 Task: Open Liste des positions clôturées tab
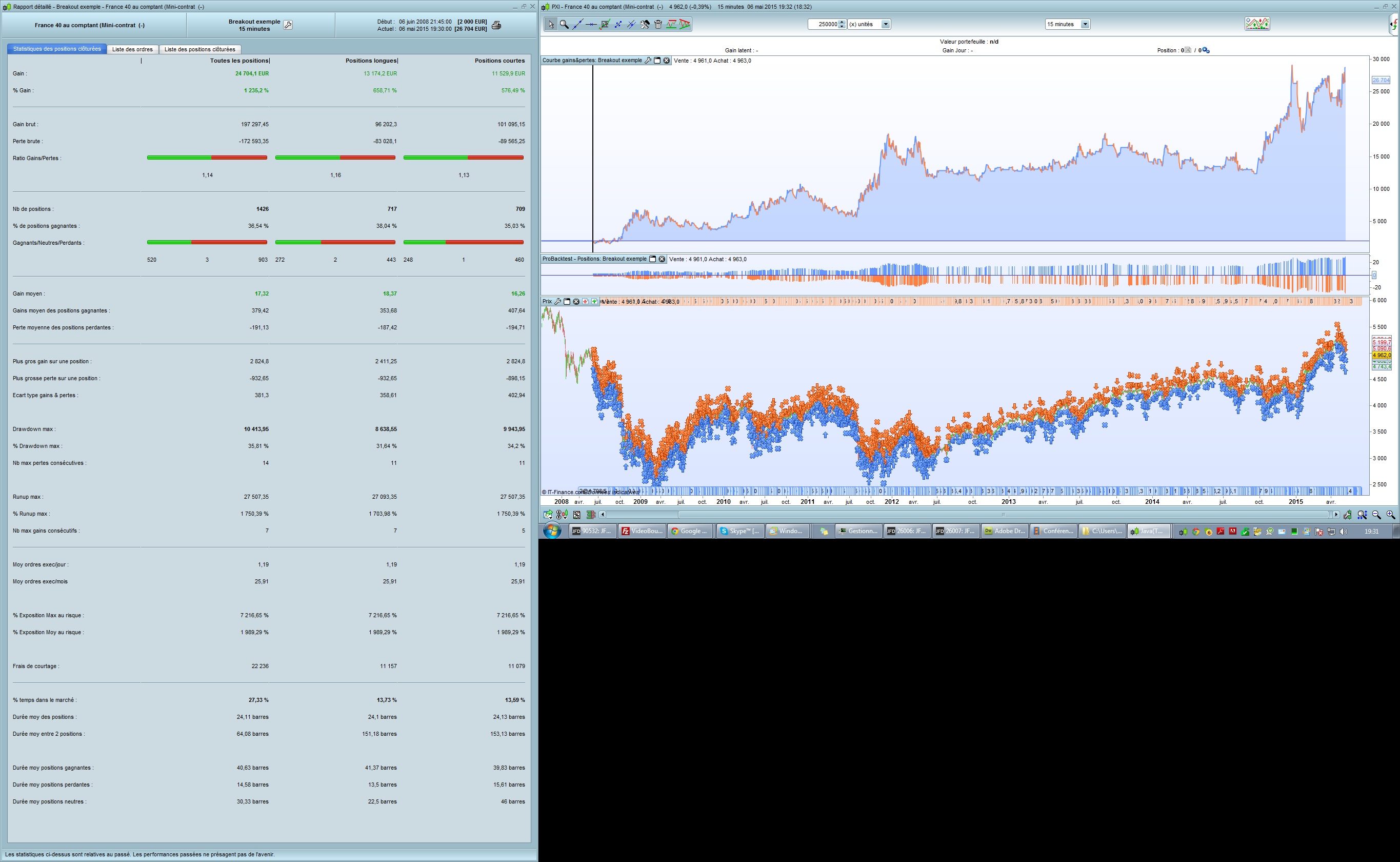click(199, 50)
